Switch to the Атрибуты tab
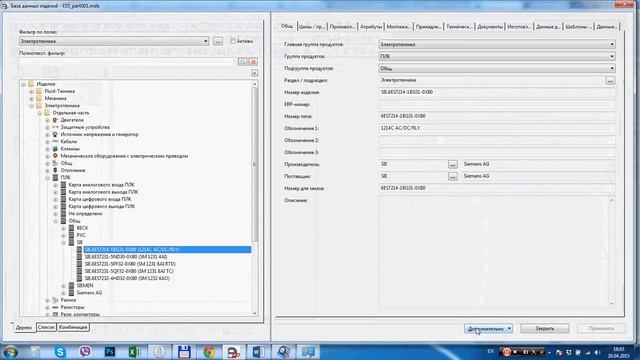 [x=371, y=27]
